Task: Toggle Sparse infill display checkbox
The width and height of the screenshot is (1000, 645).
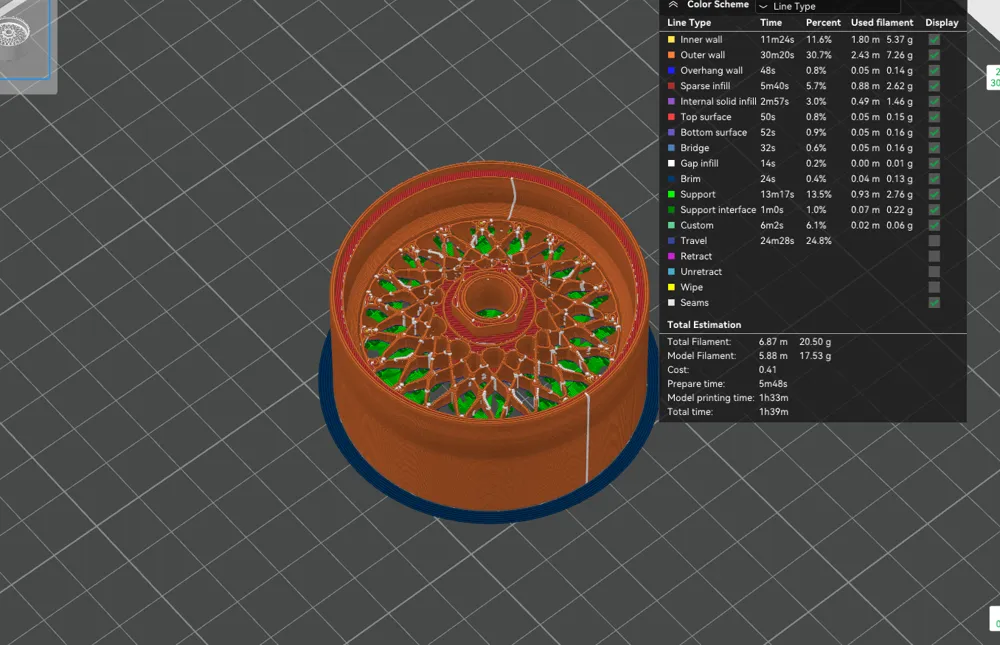Action: pyautogui.click(x=934, y=86)
